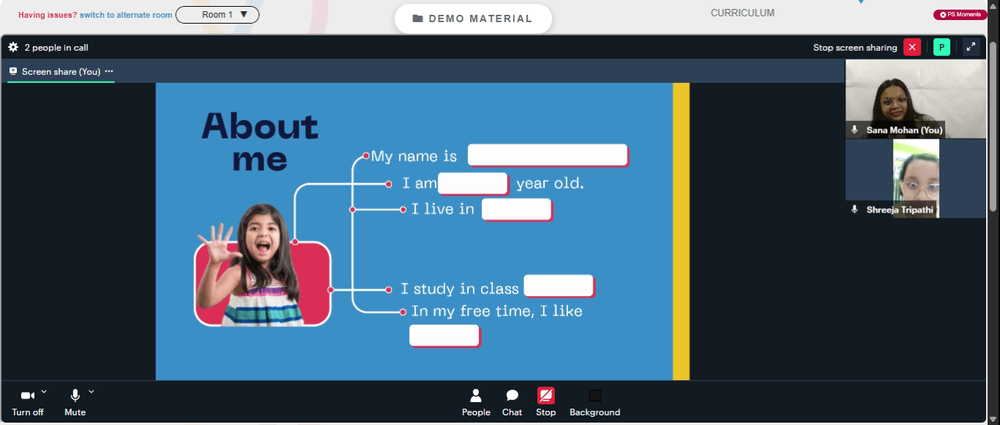
Task: Click Stop screen share button in bottom bar
Action: pos(546,403)
